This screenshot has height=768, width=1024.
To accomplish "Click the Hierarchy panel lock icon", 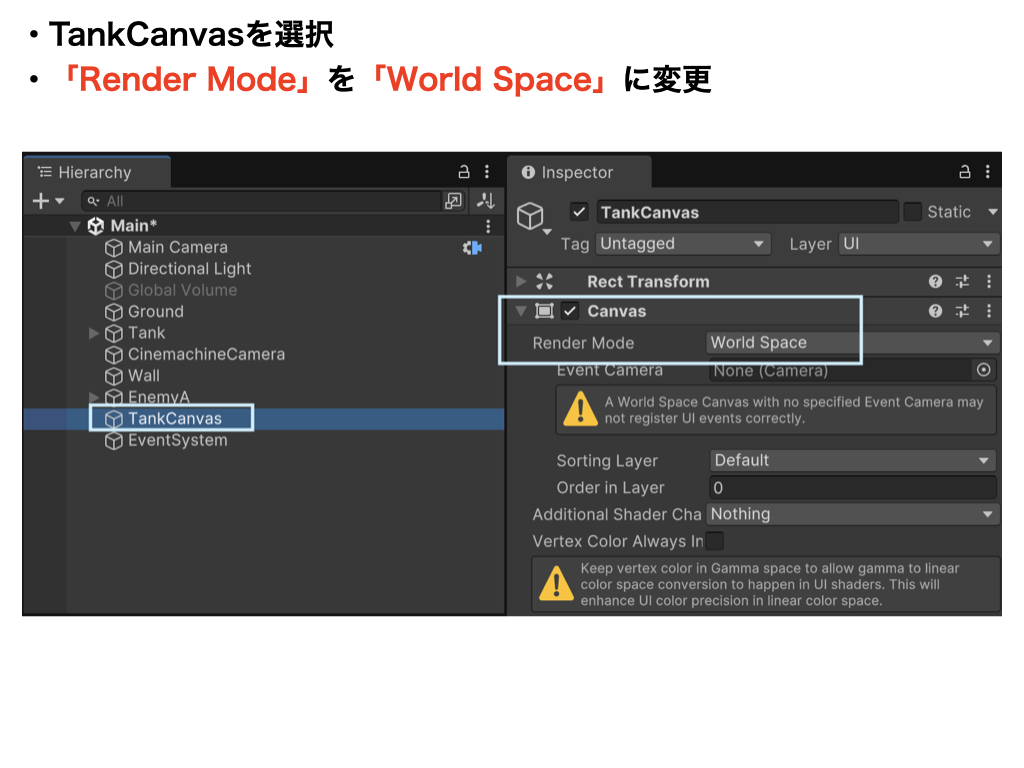I will coord(463,172).
